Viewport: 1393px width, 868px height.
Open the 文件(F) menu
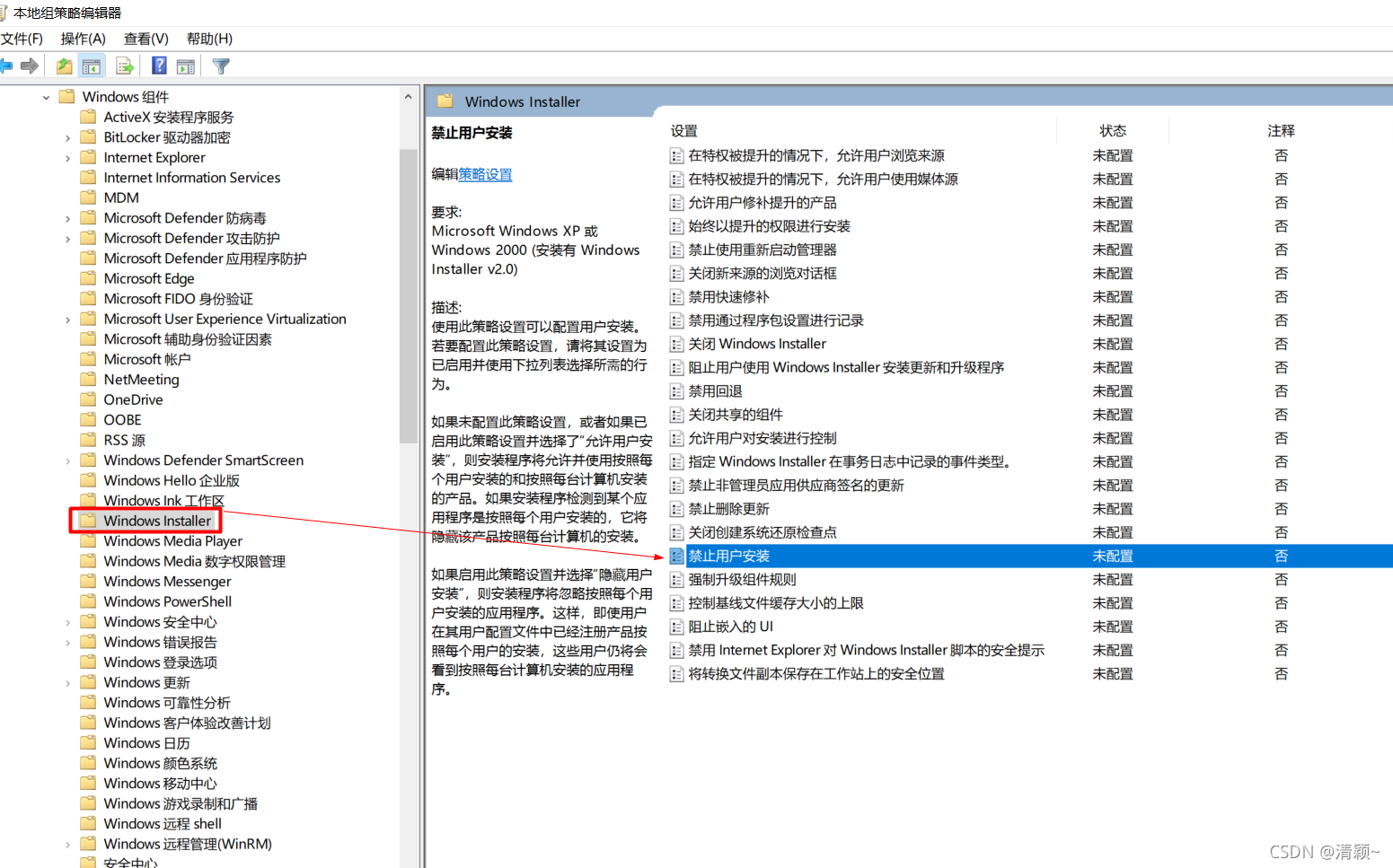pos(22,39)
